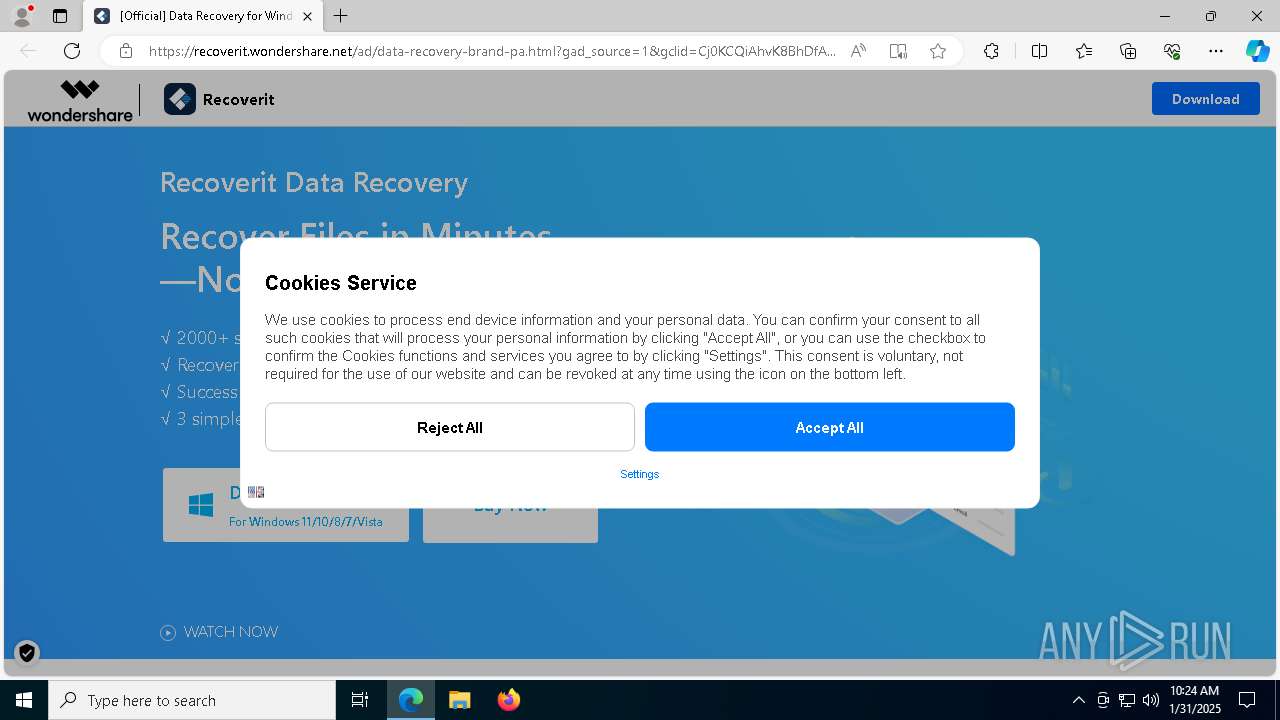
Task: Toggle Split screen icon
Action: pos(1039,51)
